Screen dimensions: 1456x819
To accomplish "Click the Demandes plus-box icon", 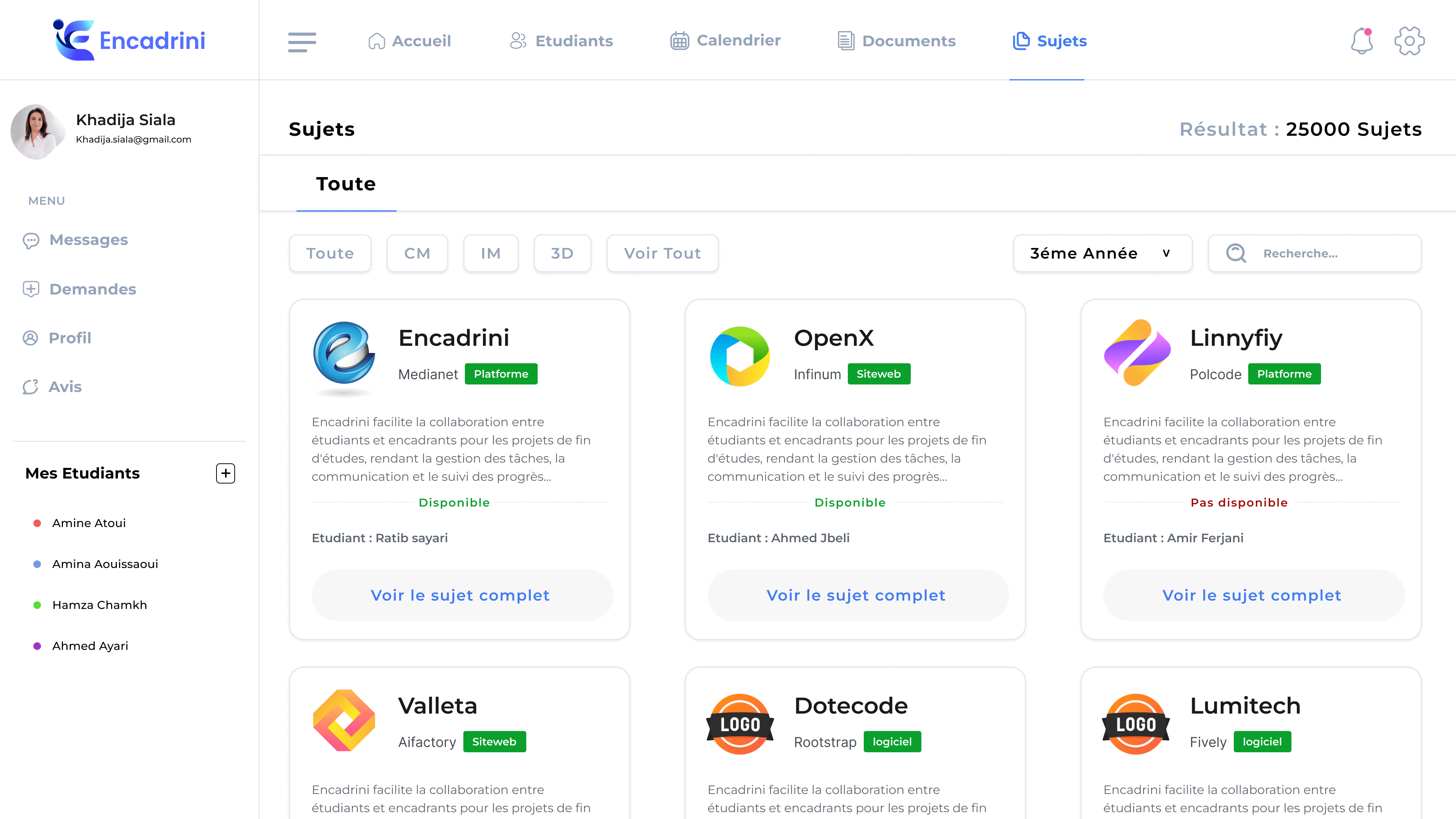I will 30,289.
